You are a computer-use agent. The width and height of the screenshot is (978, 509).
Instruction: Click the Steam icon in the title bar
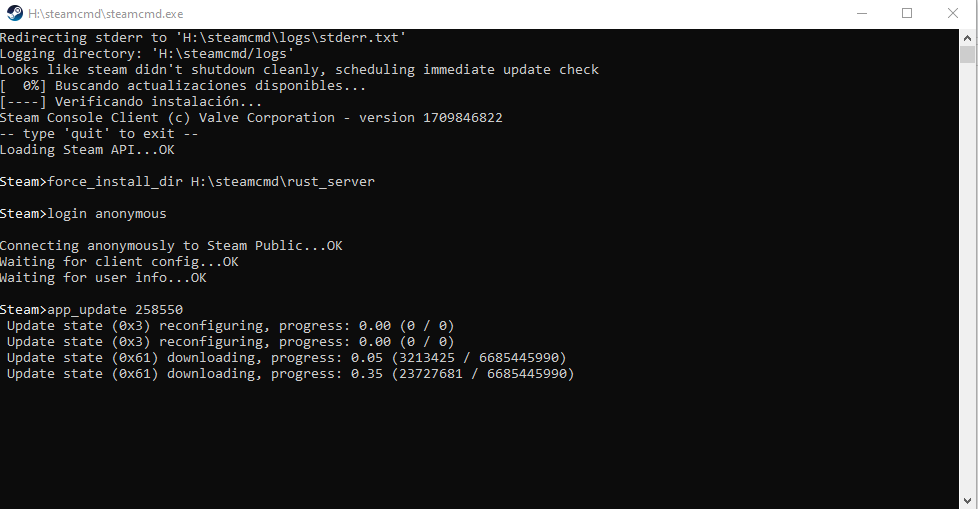pyautogui.click(x=14, y=13)
